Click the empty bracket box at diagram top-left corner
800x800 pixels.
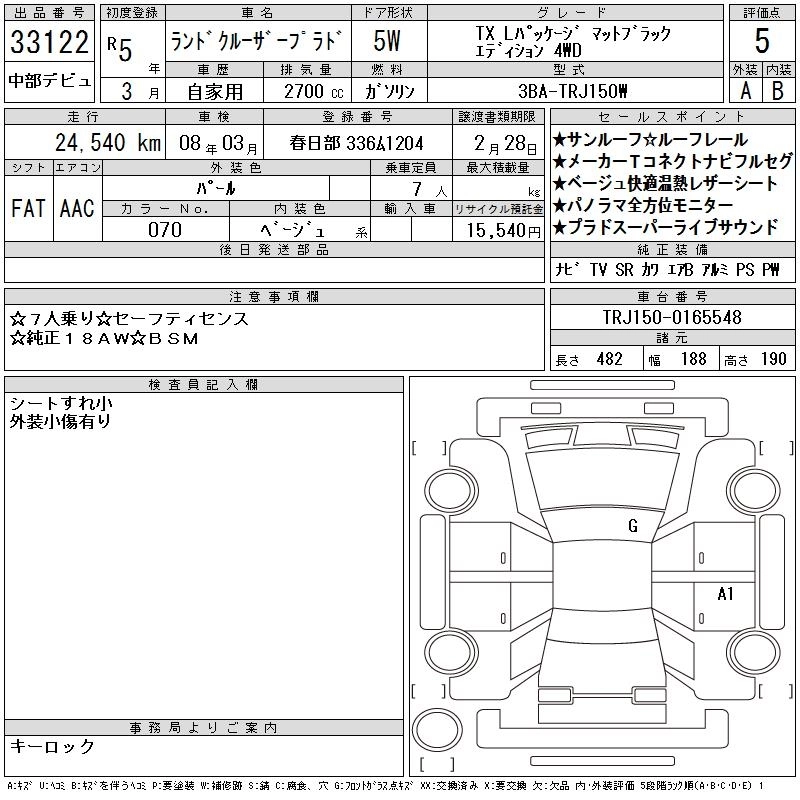coord(429,447)
